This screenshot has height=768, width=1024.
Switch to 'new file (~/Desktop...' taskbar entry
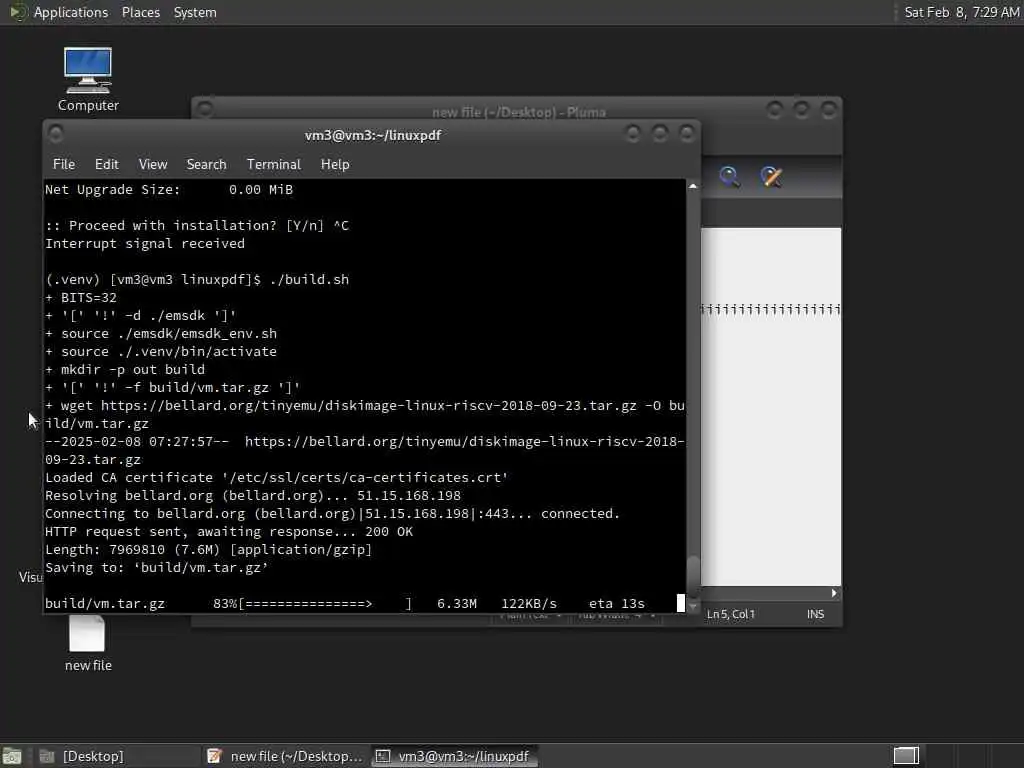point(284,756)
